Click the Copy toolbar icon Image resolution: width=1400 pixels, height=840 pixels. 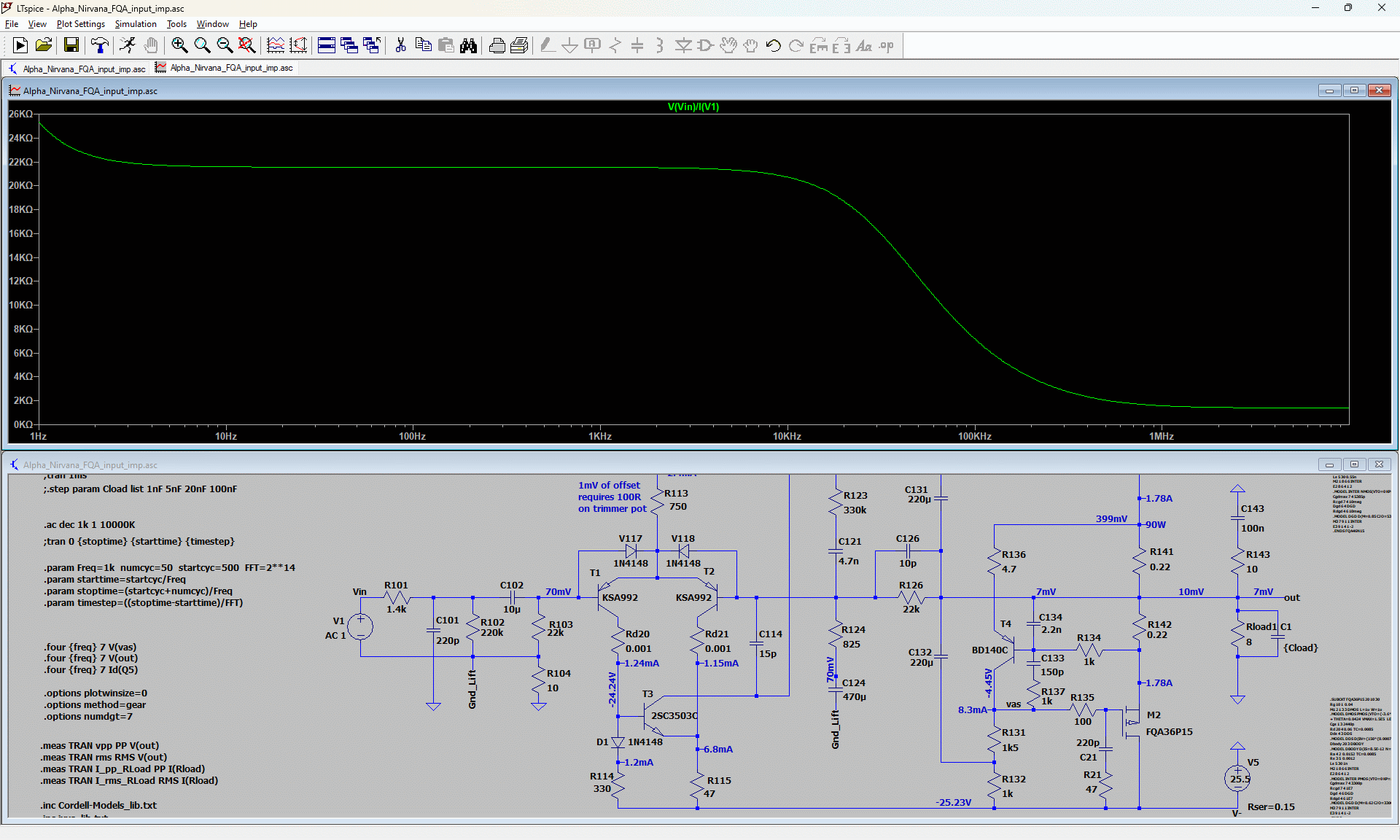tap(423, 45)
